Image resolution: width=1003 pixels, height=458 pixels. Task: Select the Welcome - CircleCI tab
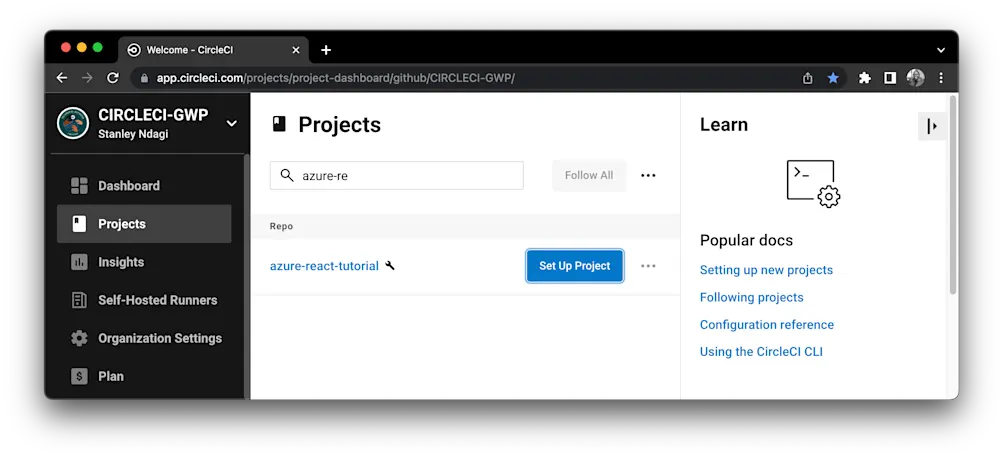213,50
